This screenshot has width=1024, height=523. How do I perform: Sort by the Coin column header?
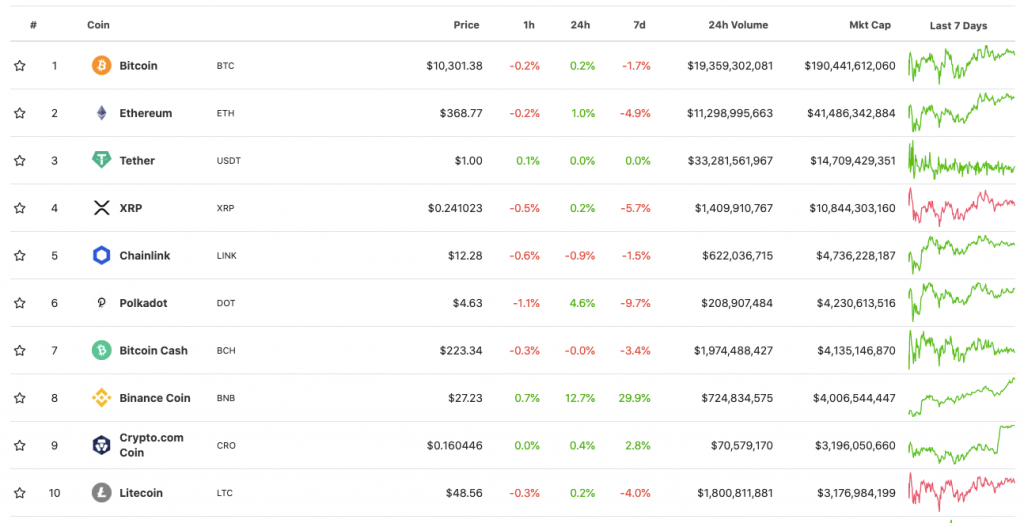(x=99, y=25)
